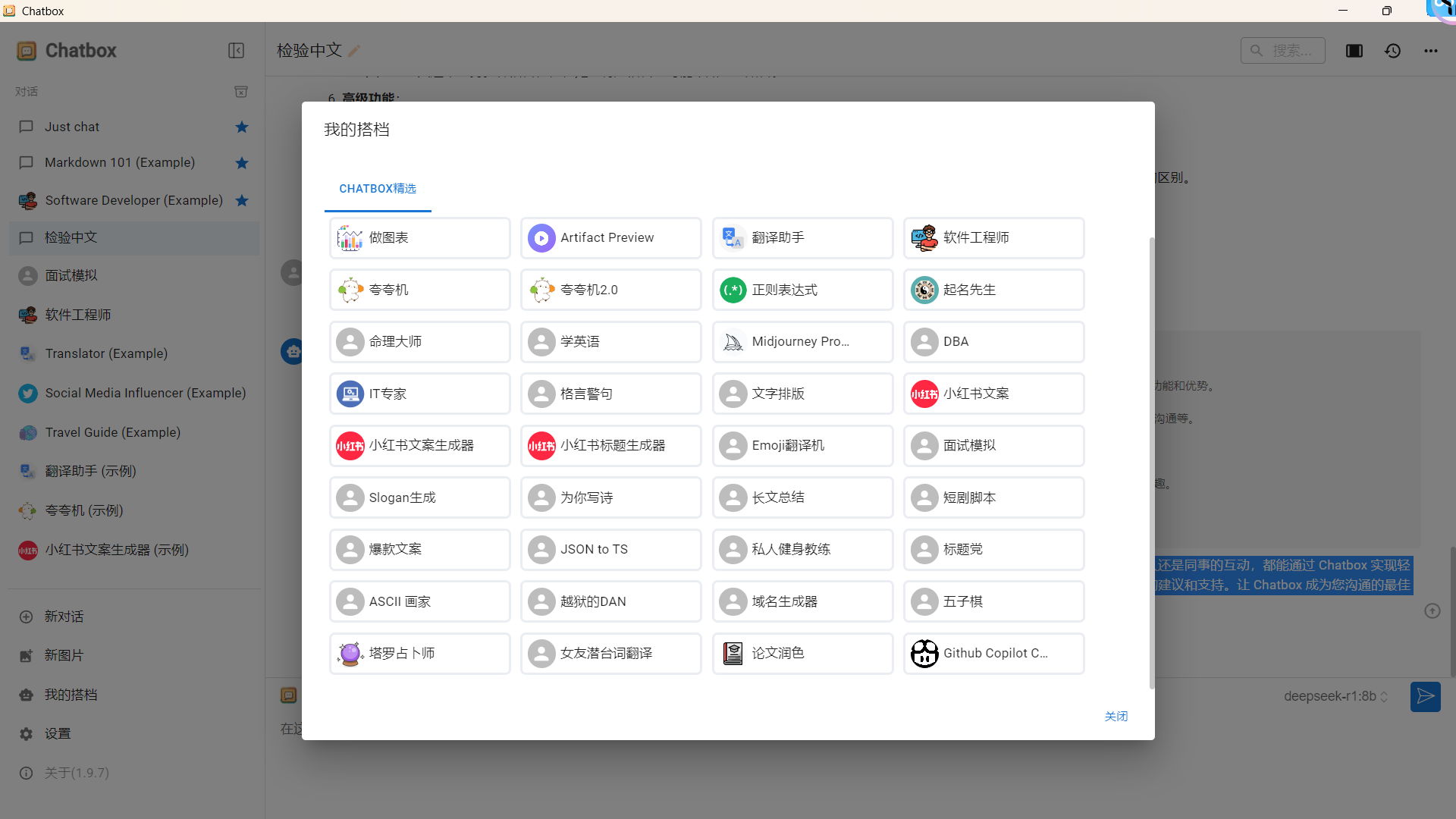Open 关于(1.9.7) about entry

[134, 773]
